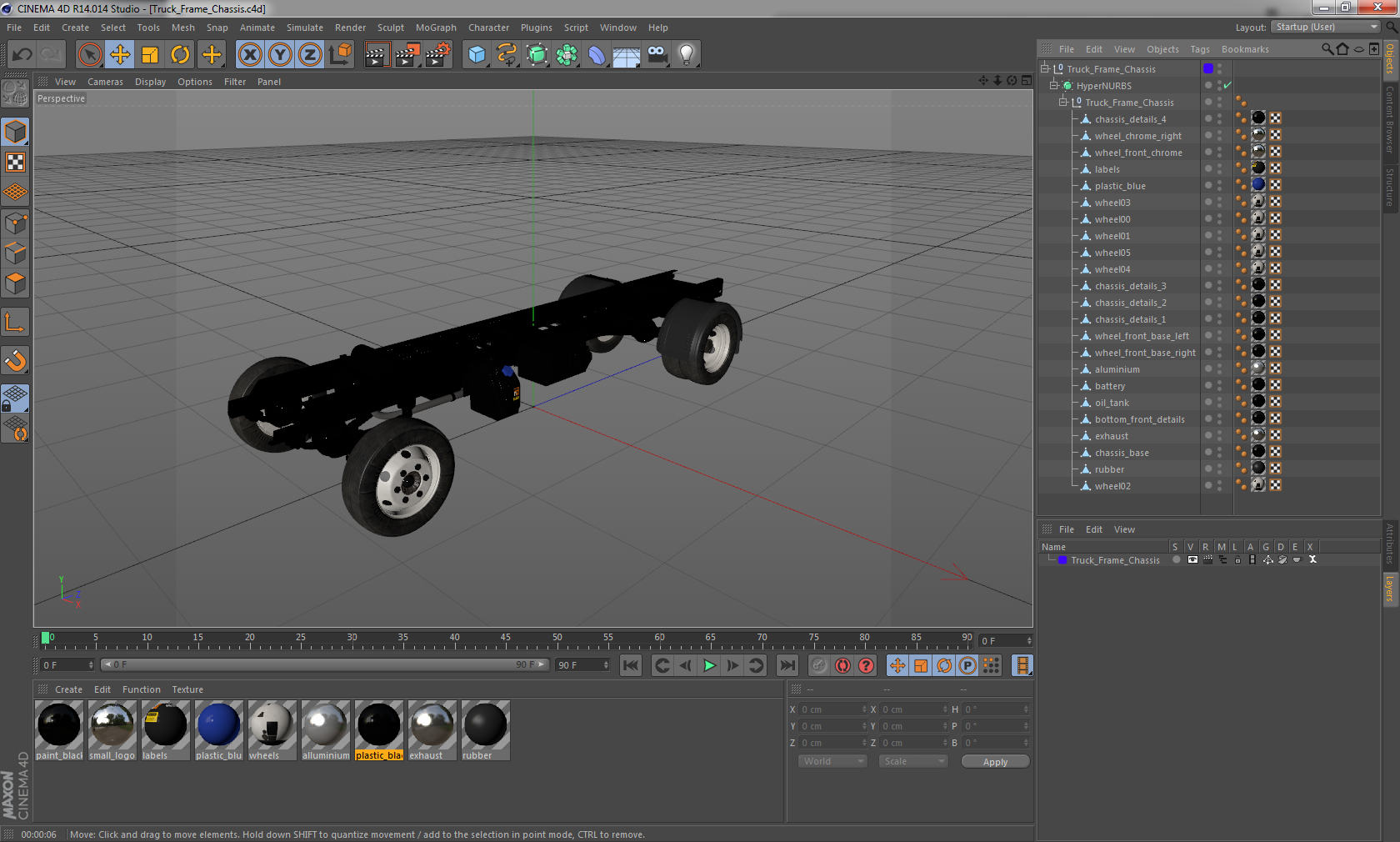Toggle layer visibility for Truck_Frame_Chassis layer

click(x=1192, y=560)
